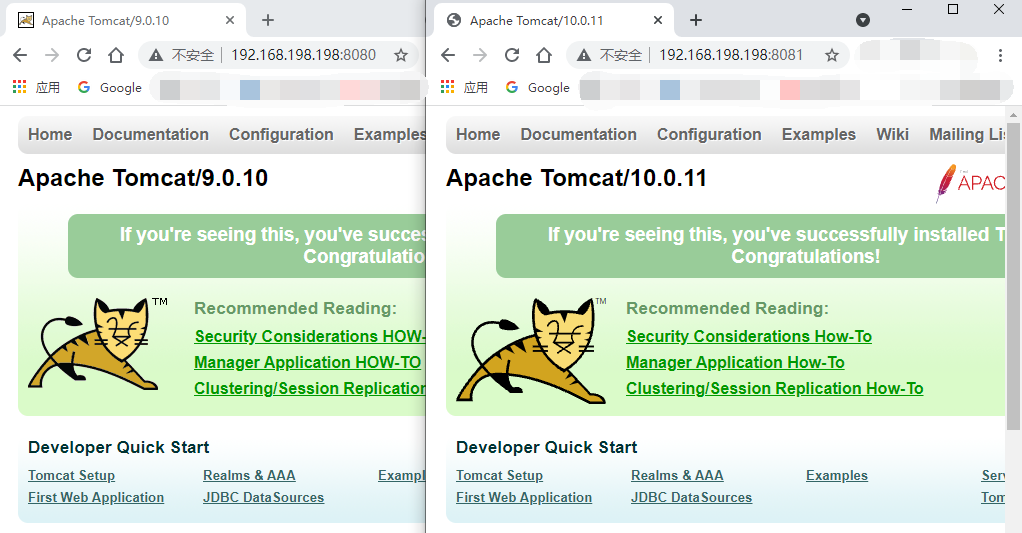Go forward in left Tomcat 9 window
1022x533 pixels.
tap(52, 55)
